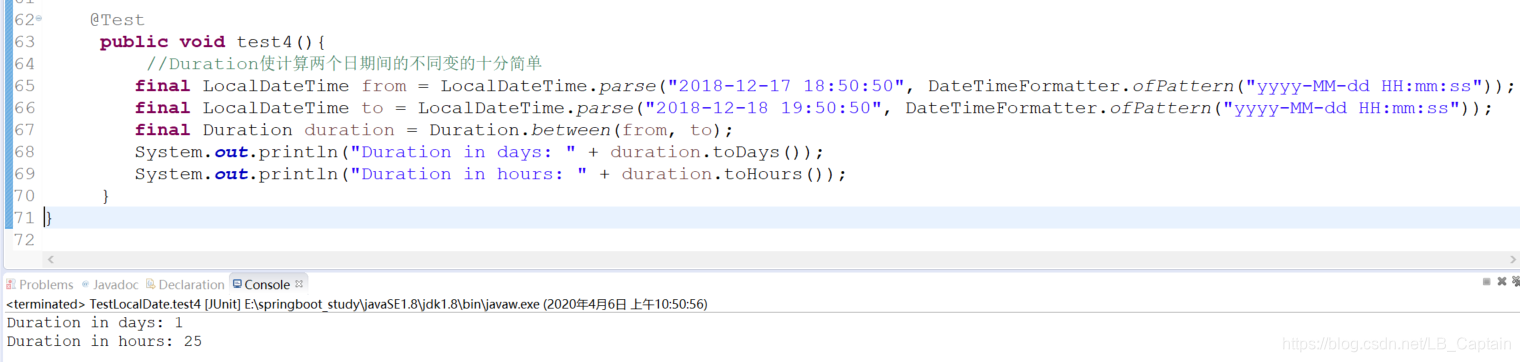Image resolution: width=1520 pixels, height=362 pixels.
Task: Switch to the Problems tab
Action: click(x=40, y=285)
